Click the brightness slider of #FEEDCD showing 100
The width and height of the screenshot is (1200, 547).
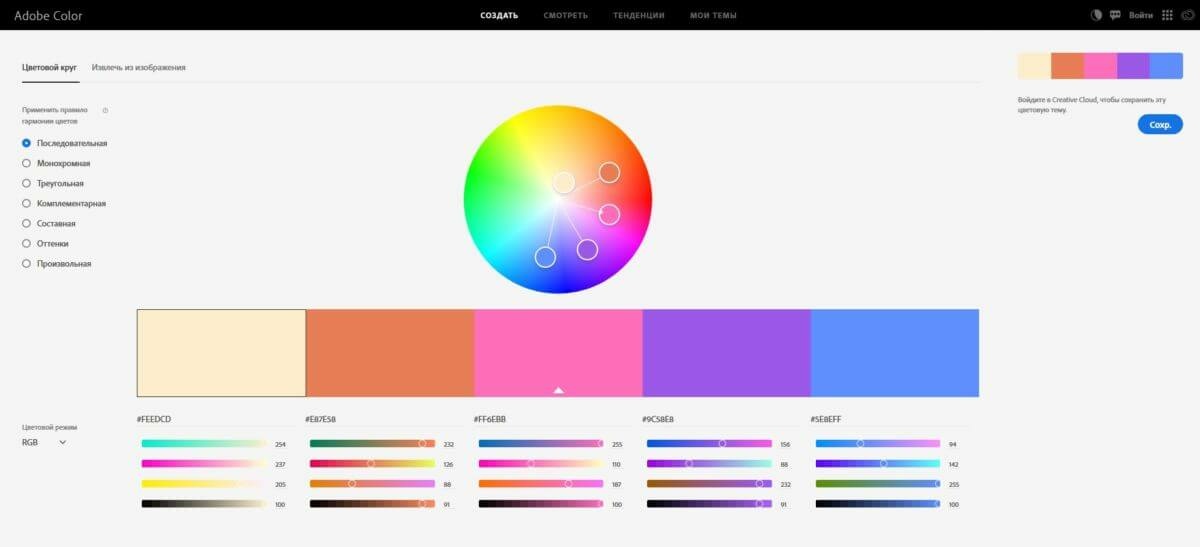coord(204,504)
